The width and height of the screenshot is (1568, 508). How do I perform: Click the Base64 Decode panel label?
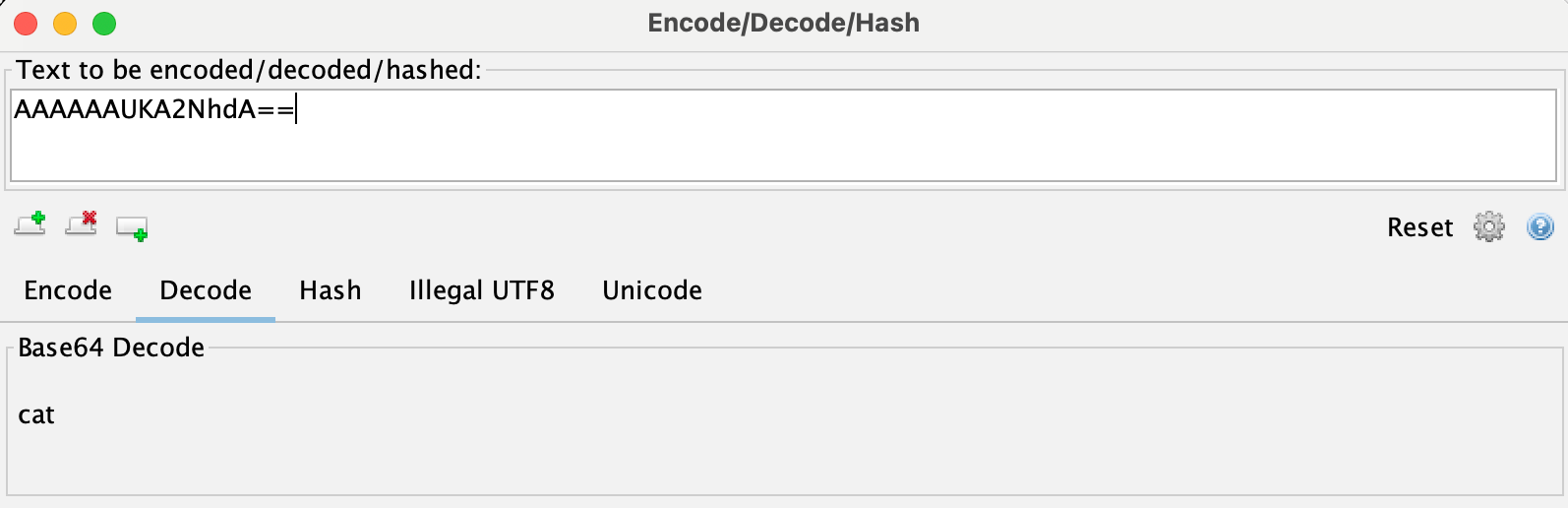click(111, 348)
